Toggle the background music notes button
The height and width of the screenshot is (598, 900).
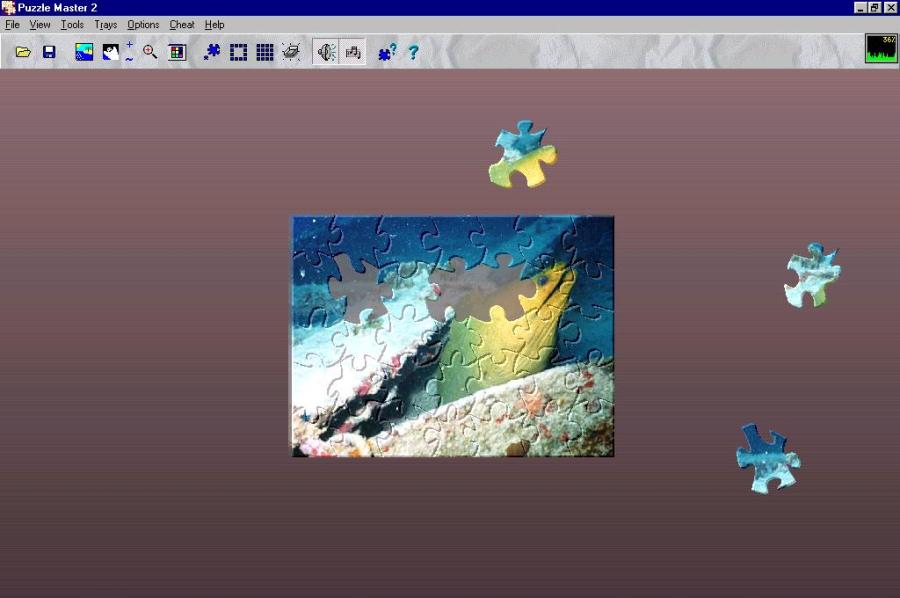click(x=352, y=52)
